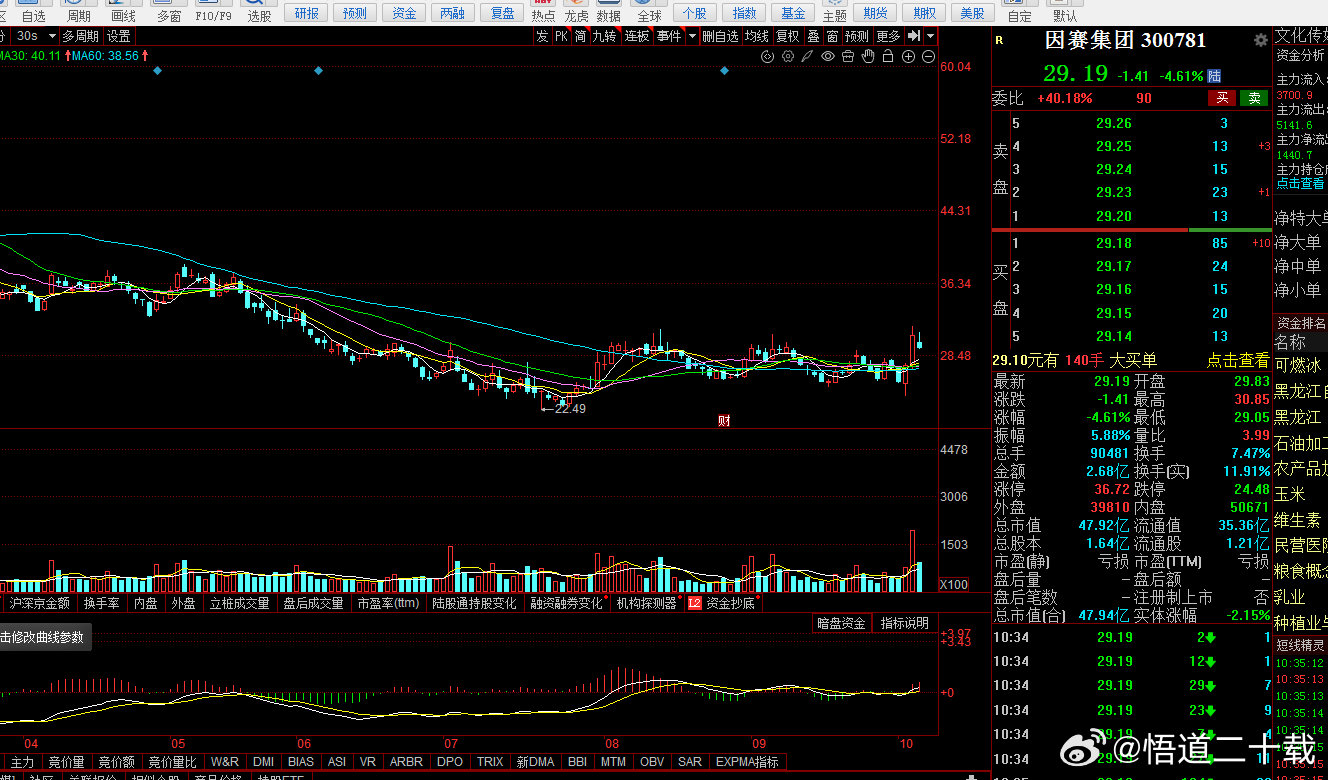Click the 更多 more options button
The image size is (1328, 780).
pos(888,36)
